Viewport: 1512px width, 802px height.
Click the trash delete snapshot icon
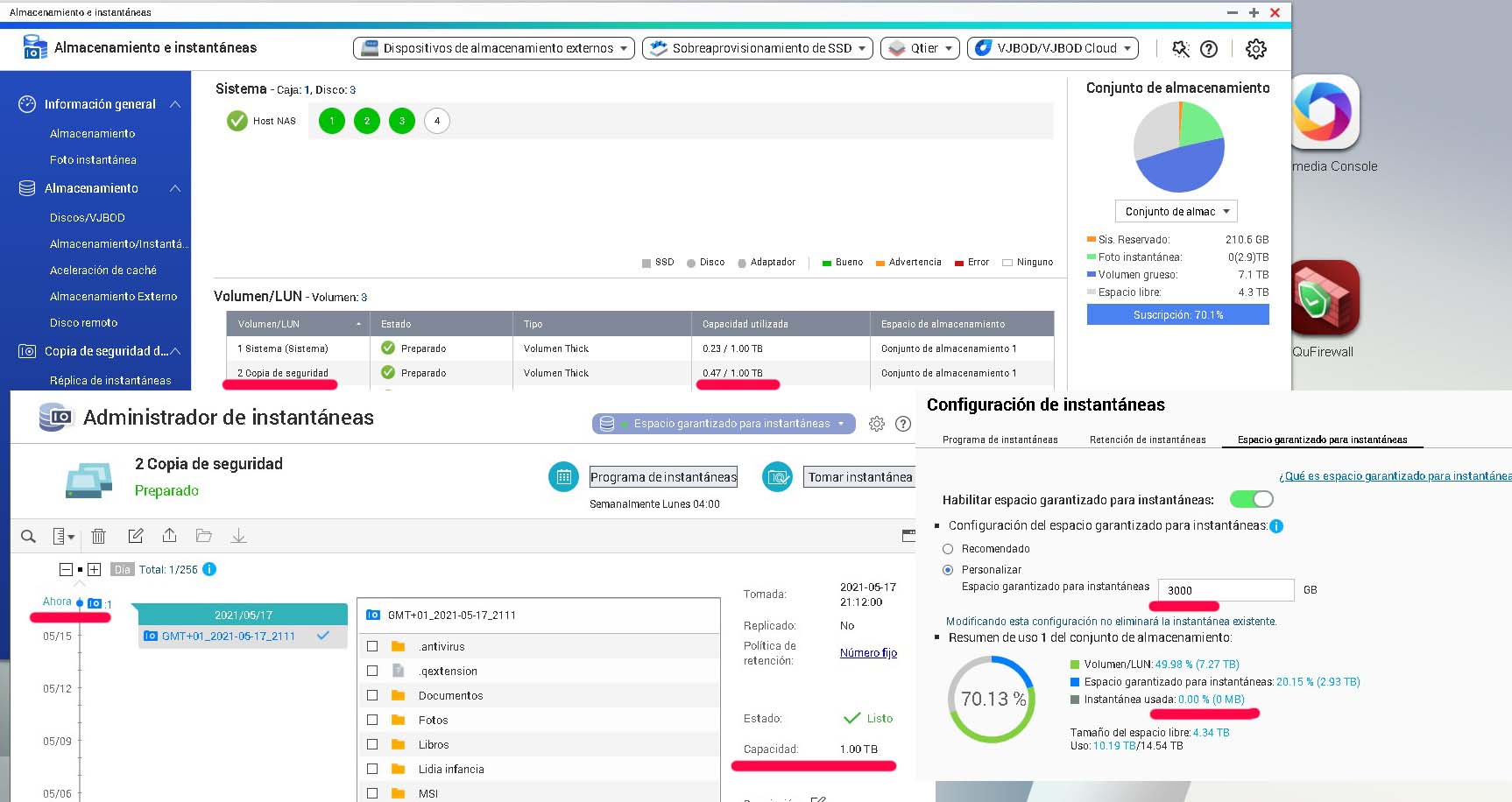coord(99,536)
